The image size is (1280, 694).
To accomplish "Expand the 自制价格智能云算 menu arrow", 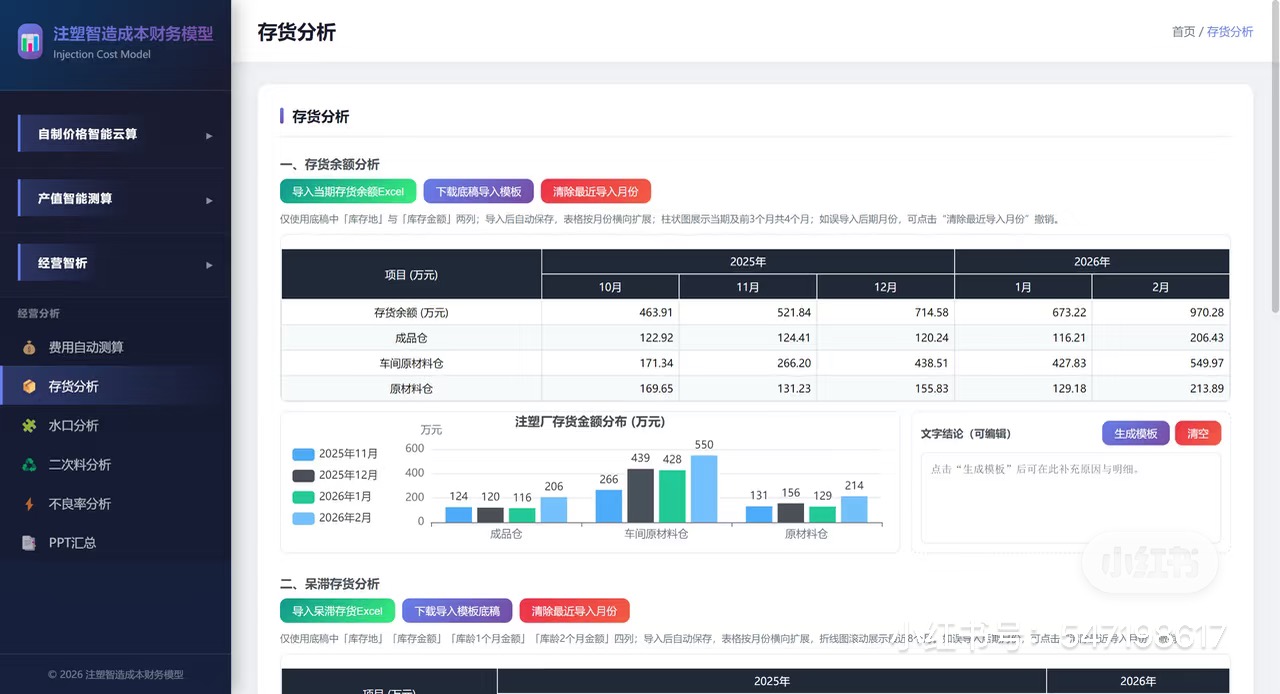I will tap(209, 135).
